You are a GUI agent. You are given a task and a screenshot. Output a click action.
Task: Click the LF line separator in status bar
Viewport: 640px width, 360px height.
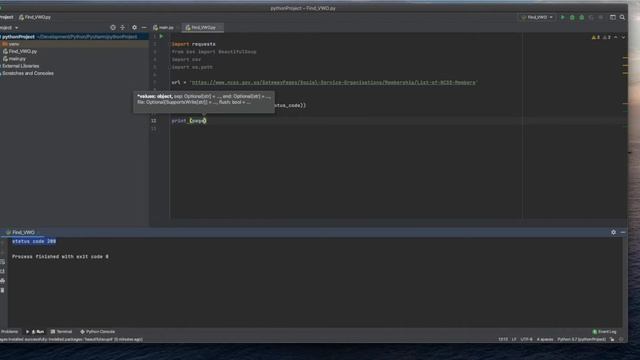[514, 339]
